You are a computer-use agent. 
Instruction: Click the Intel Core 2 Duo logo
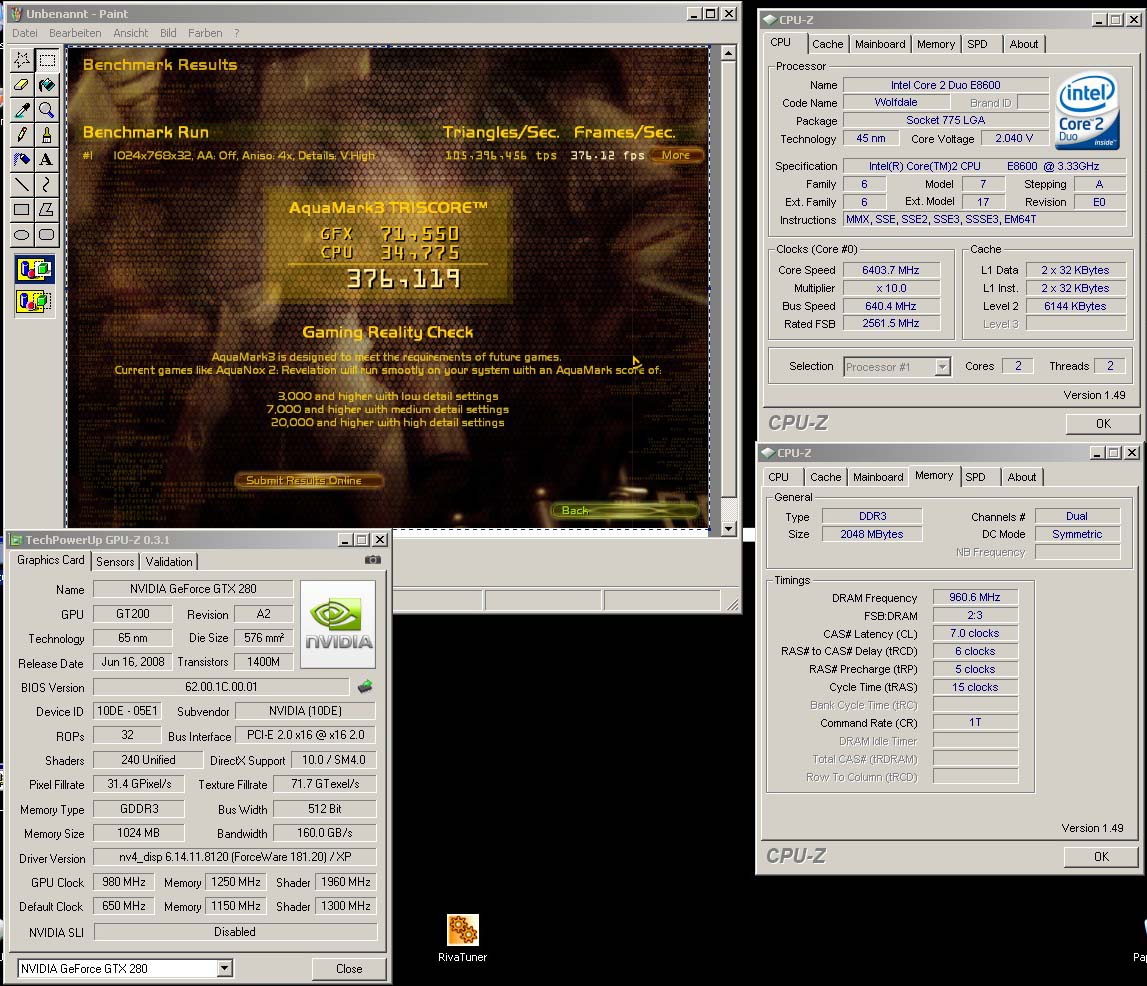[x=1087, y=110]
